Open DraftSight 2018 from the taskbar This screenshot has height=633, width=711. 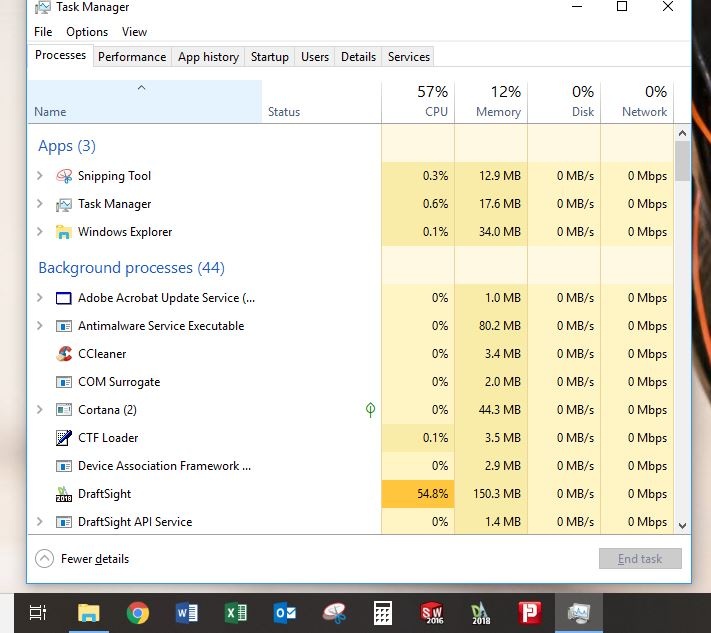[481, 613]
